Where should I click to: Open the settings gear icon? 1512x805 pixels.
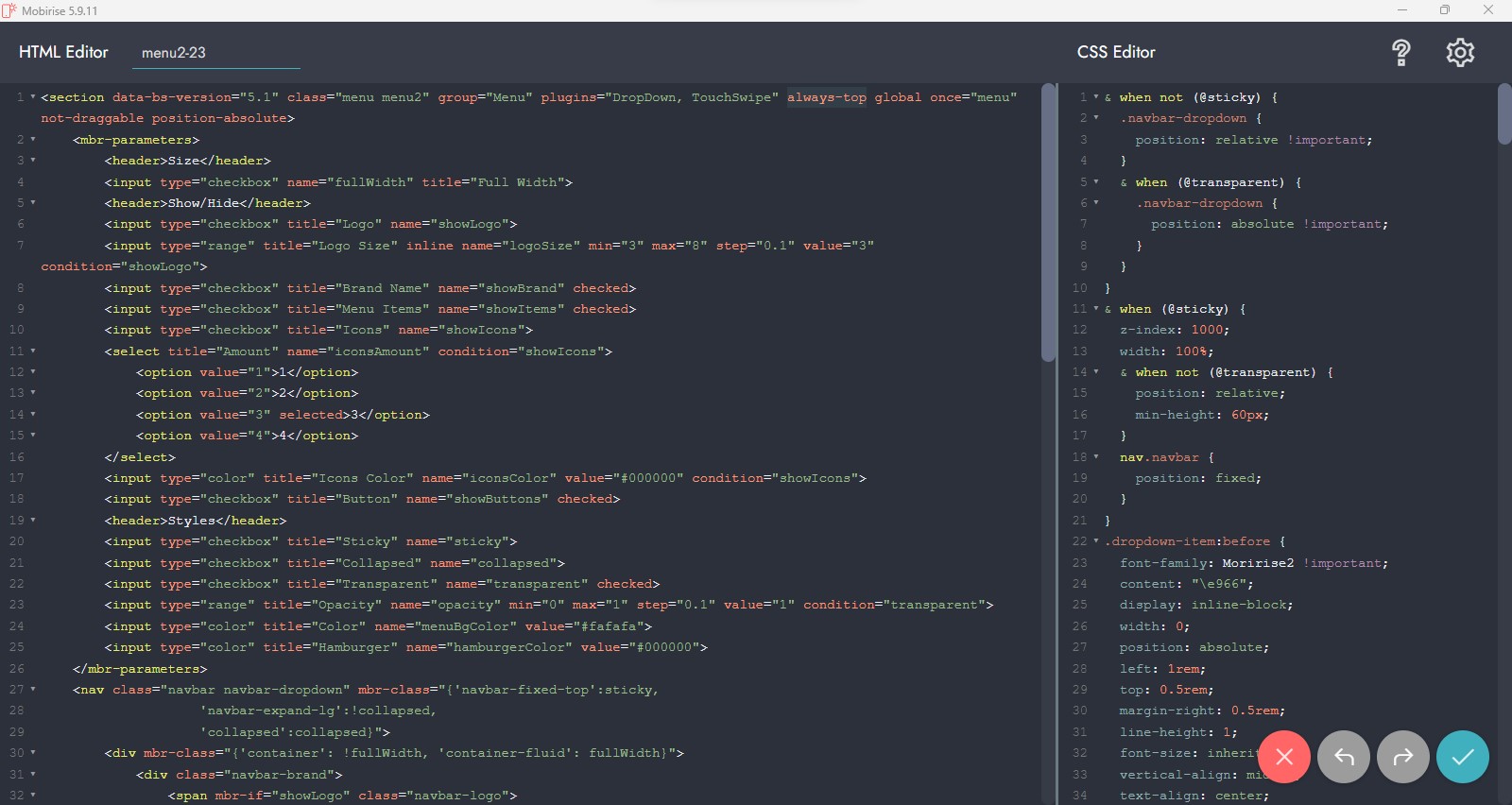[1460, 53]
